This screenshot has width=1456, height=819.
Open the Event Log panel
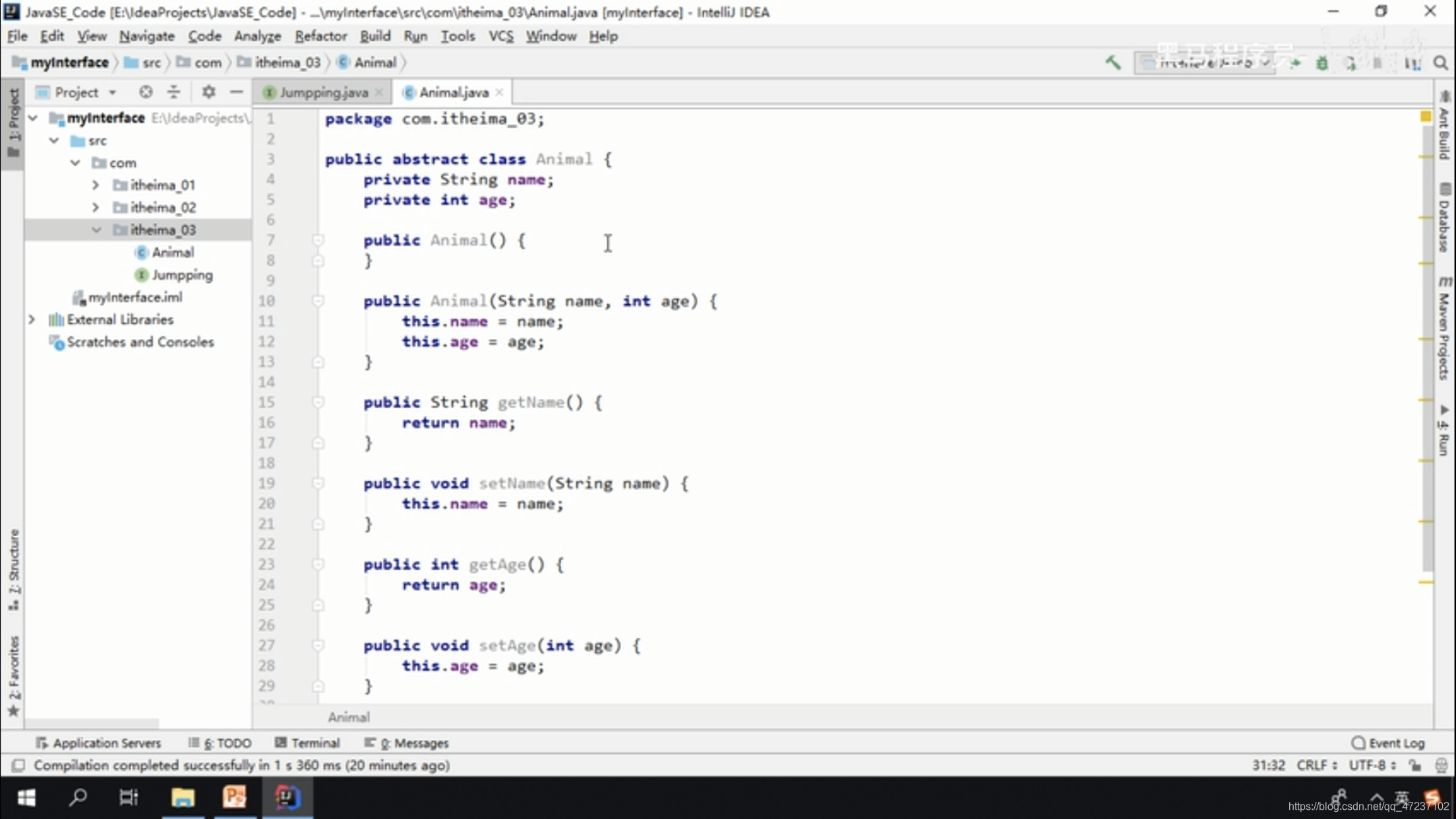click(x=1389, y=743)
